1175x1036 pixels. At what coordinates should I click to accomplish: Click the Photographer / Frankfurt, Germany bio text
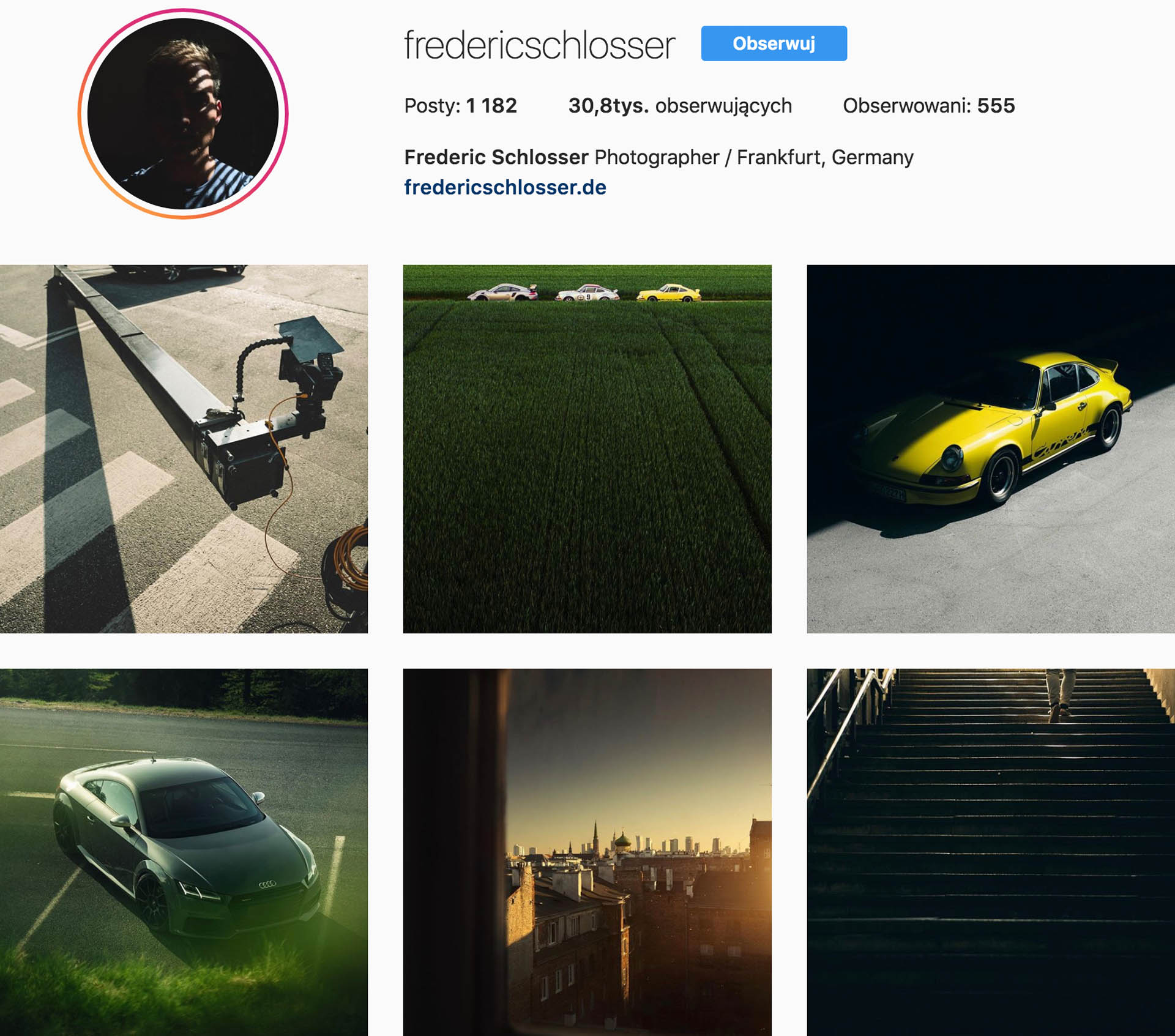pyautogui.click(x=754, y=157)
